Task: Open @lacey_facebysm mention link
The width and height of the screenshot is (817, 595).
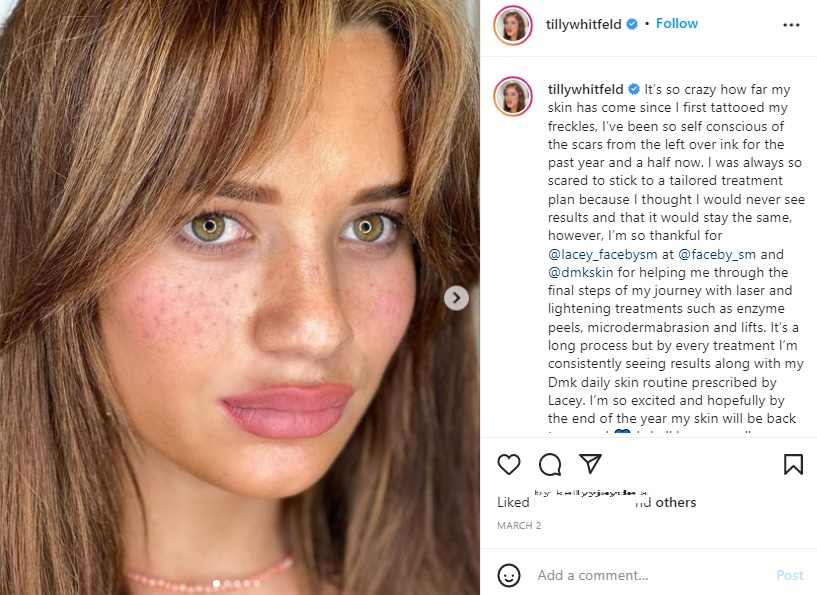Action: click(x=602, y=254)
